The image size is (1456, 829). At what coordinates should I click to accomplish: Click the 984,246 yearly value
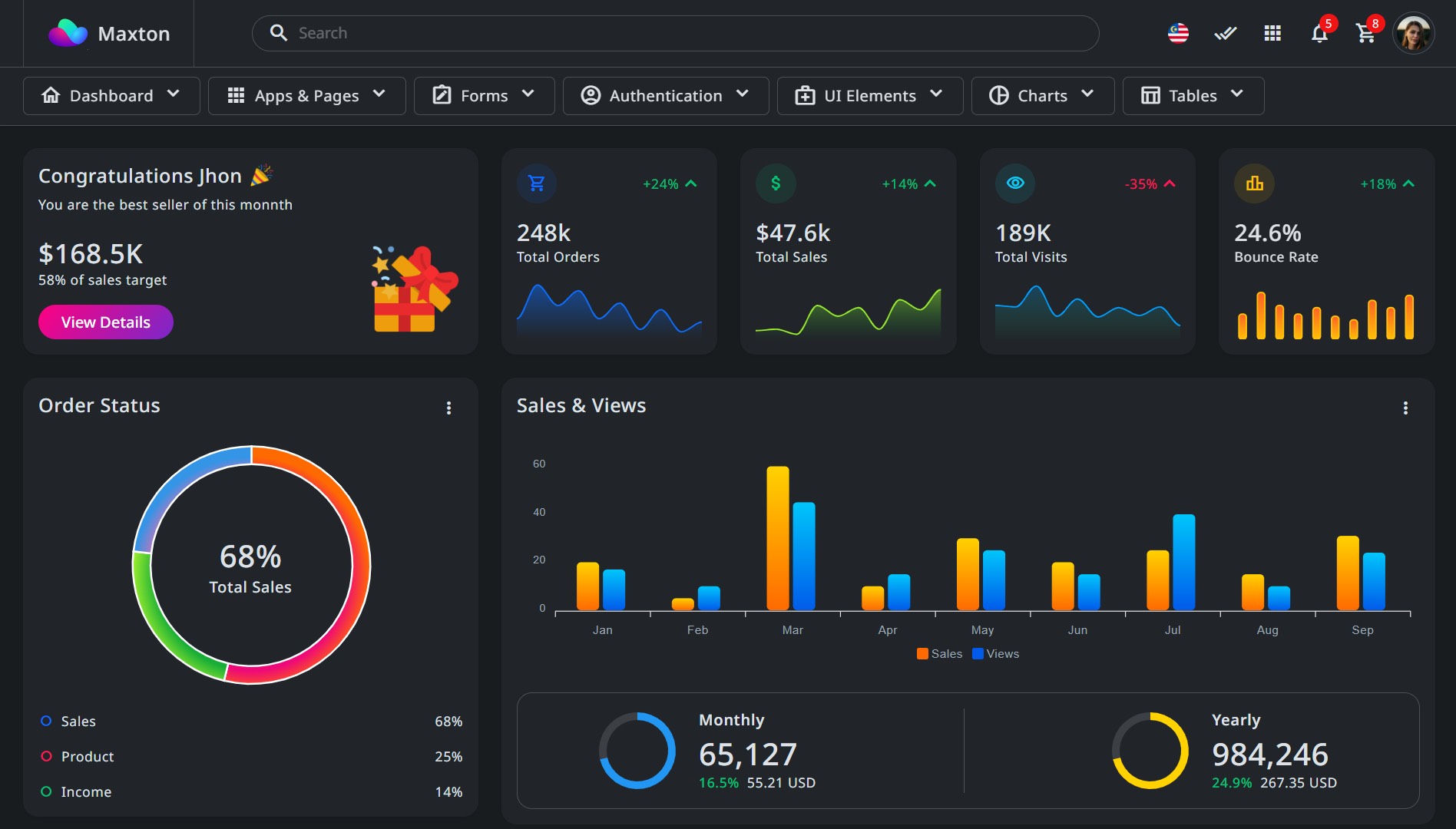point(1270,755)
